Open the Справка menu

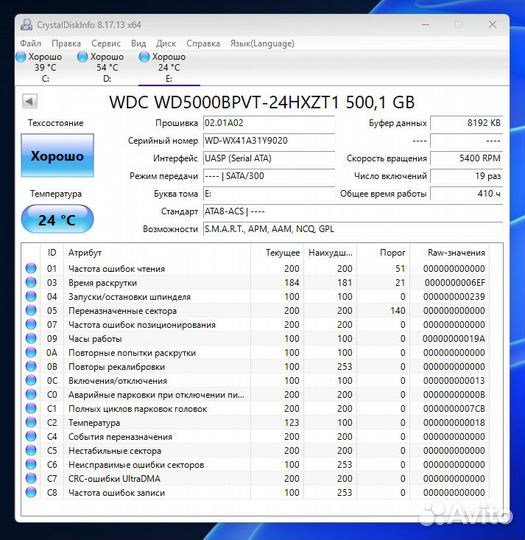(203, 43)
